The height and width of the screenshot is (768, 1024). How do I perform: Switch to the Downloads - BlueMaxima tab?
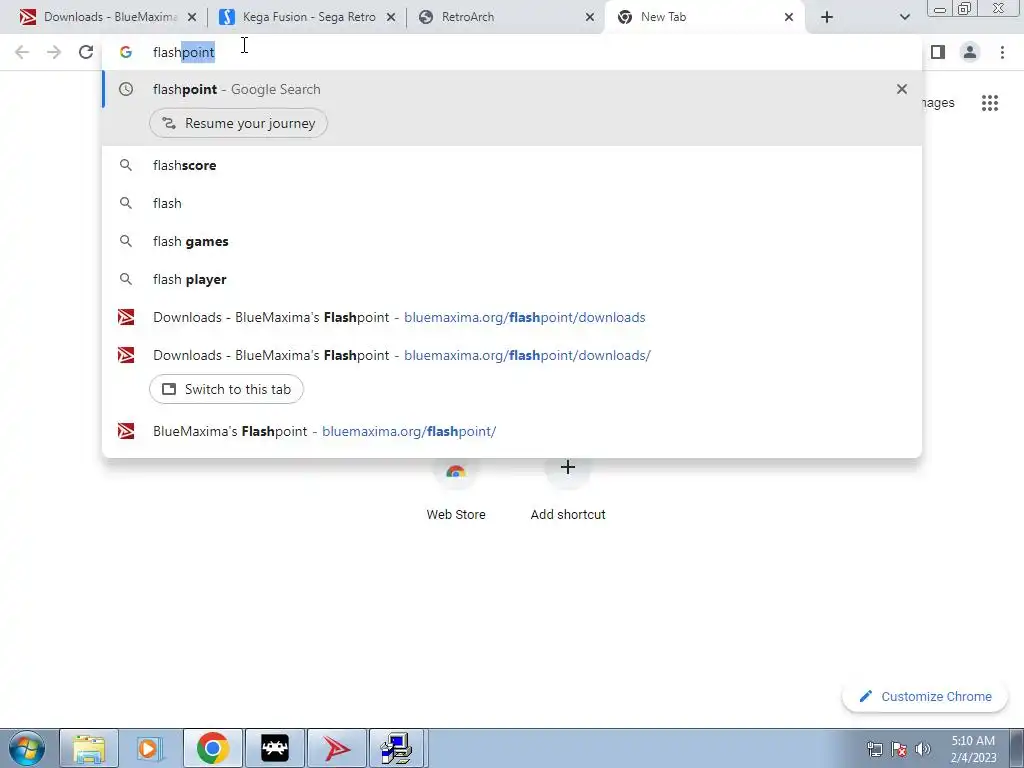click(x=108, y=17)
